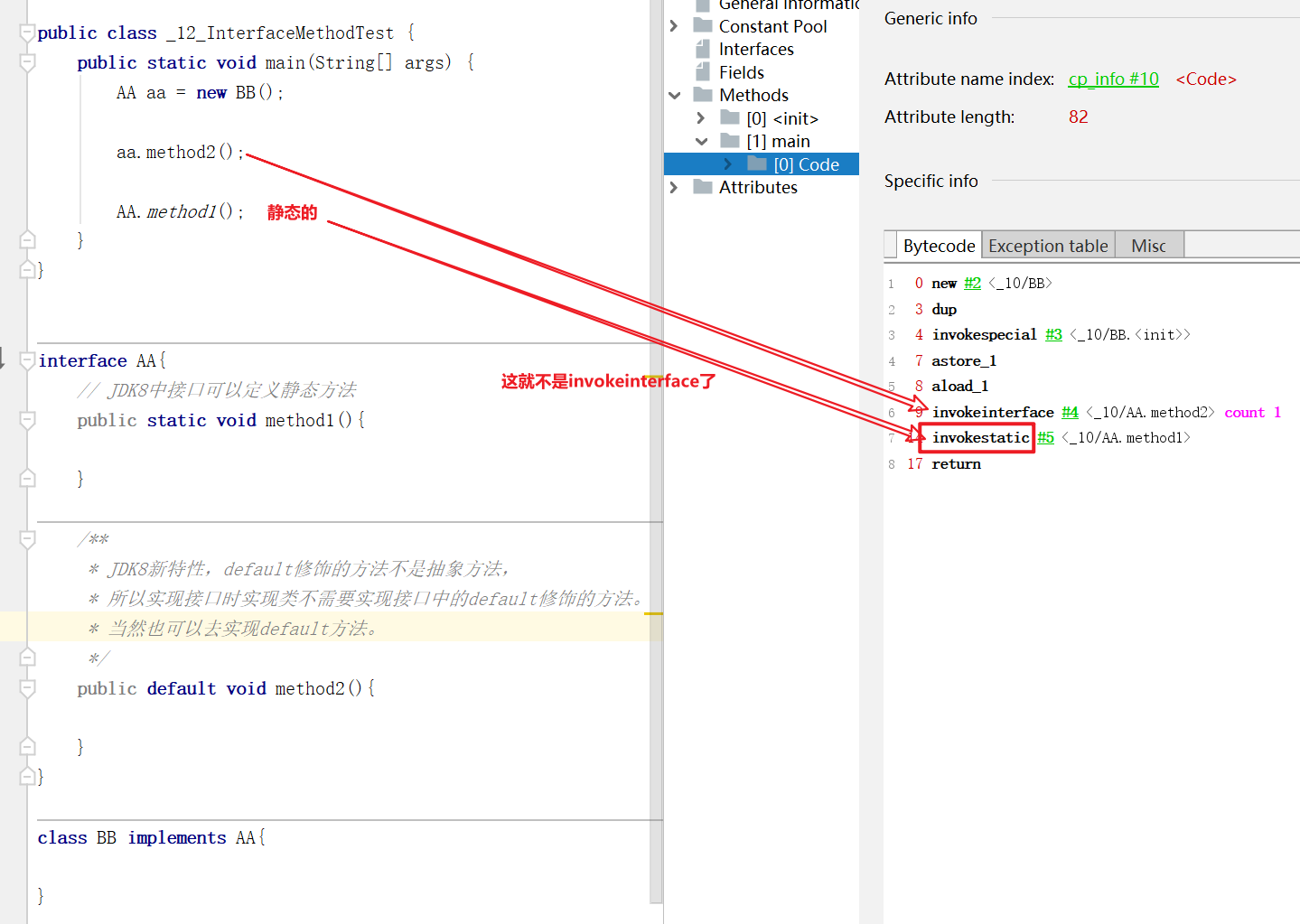Follow the #5 invokestatic link

point(1045,437)
